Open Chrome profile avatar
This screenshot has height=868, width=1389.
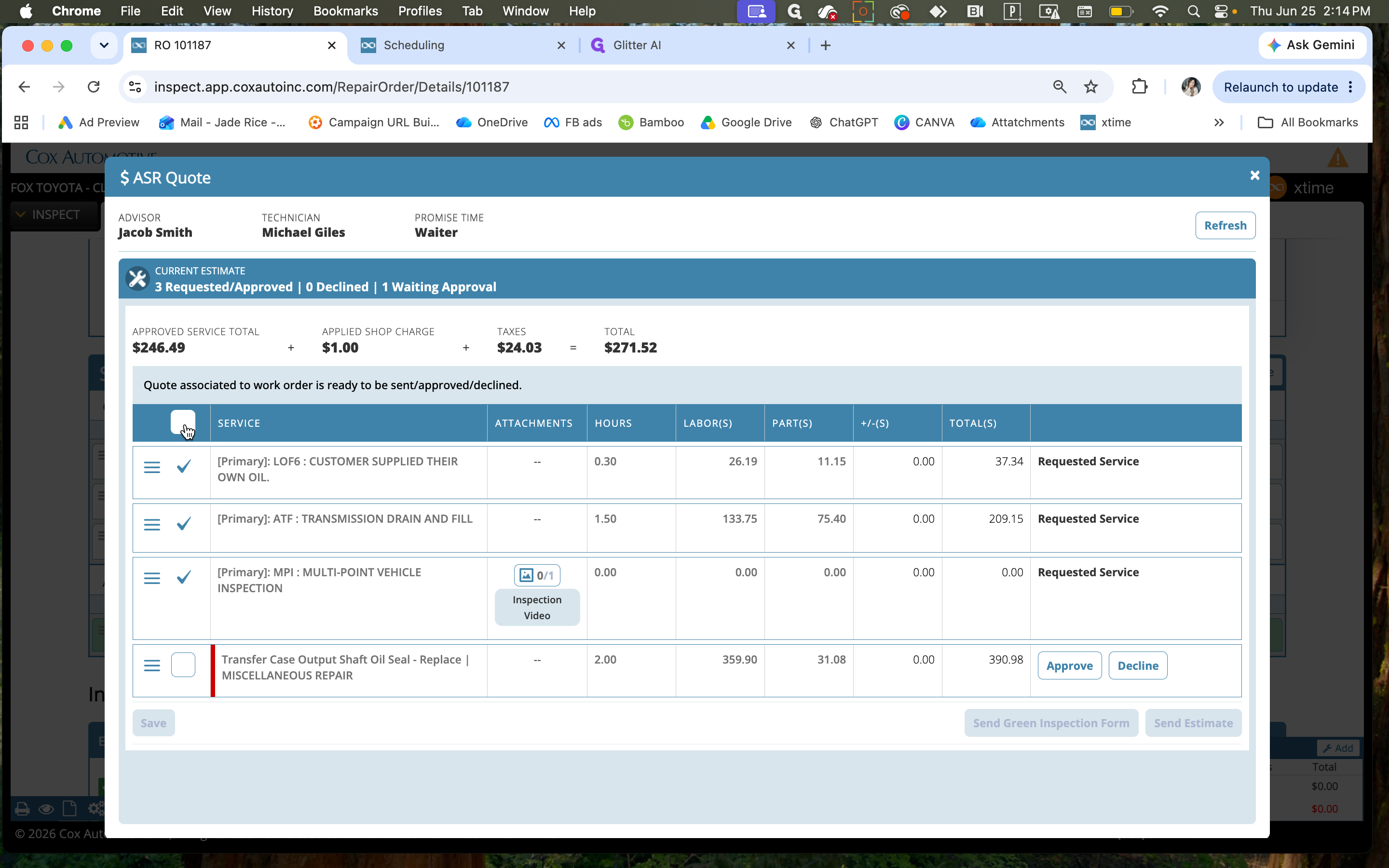tap(1191, 87)
